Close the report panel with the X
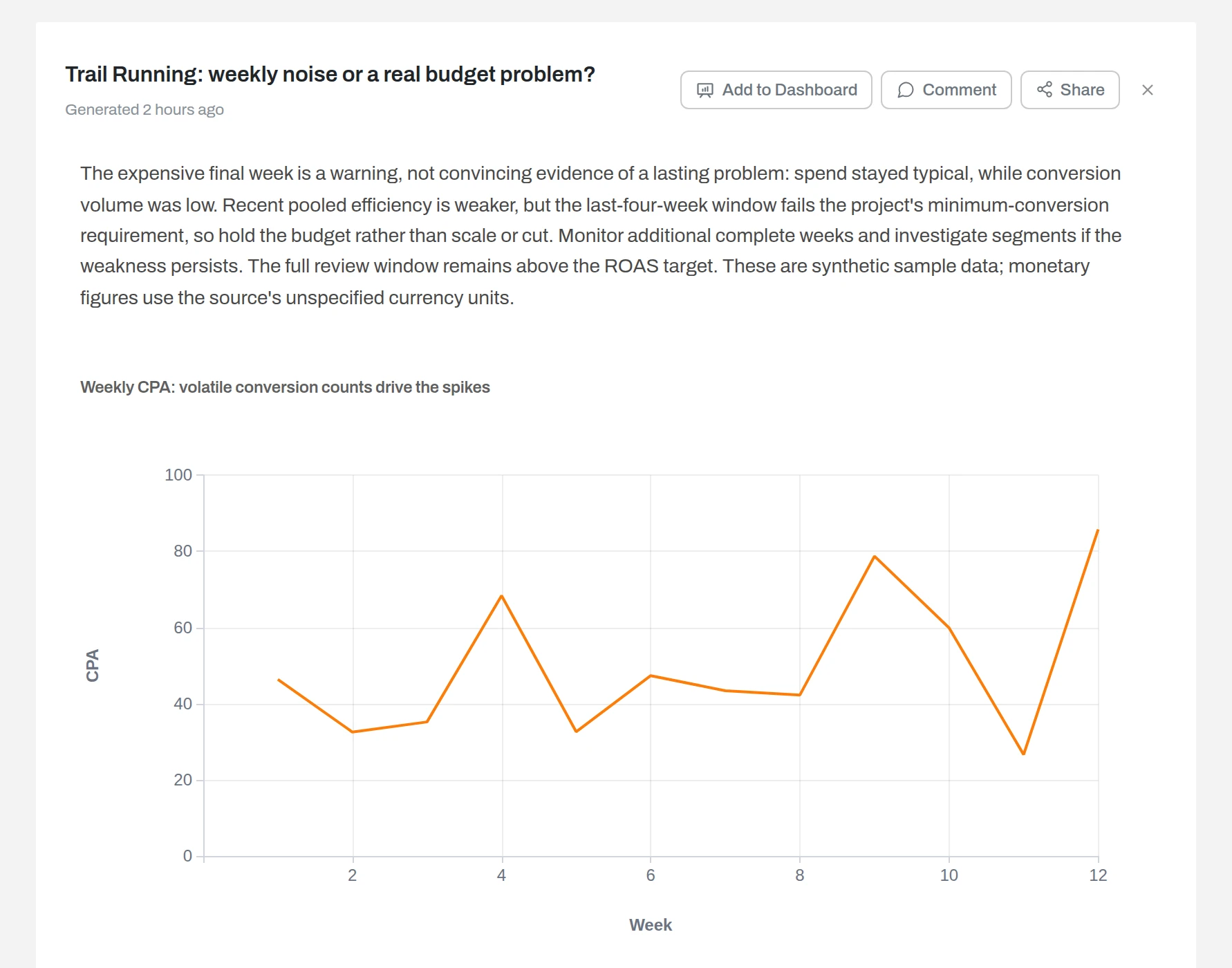The image size is (1232, 968). coord(1148,90)
